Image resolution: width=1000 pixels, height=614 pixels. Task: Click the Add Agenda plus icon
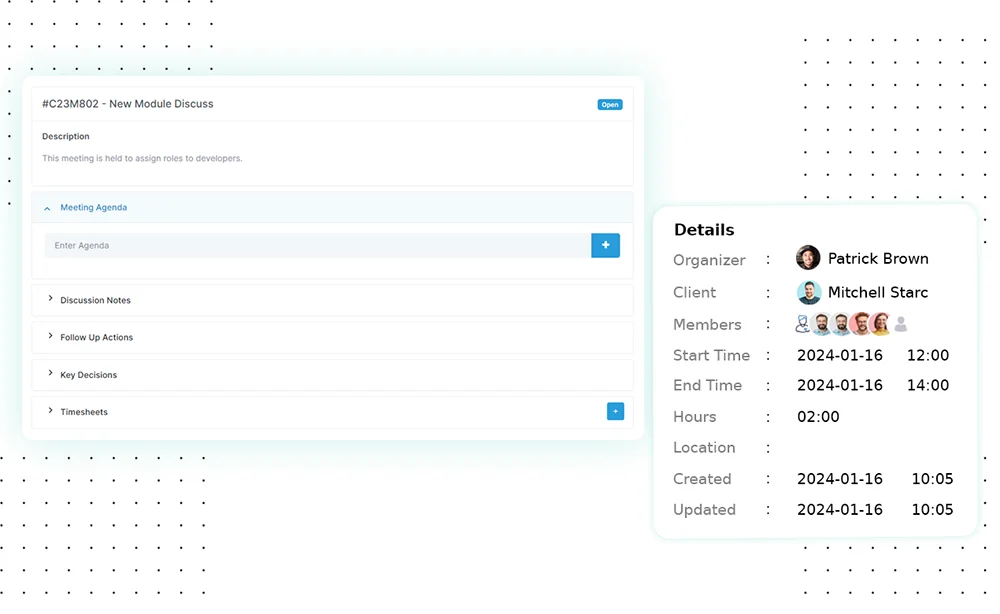point(605,245)
